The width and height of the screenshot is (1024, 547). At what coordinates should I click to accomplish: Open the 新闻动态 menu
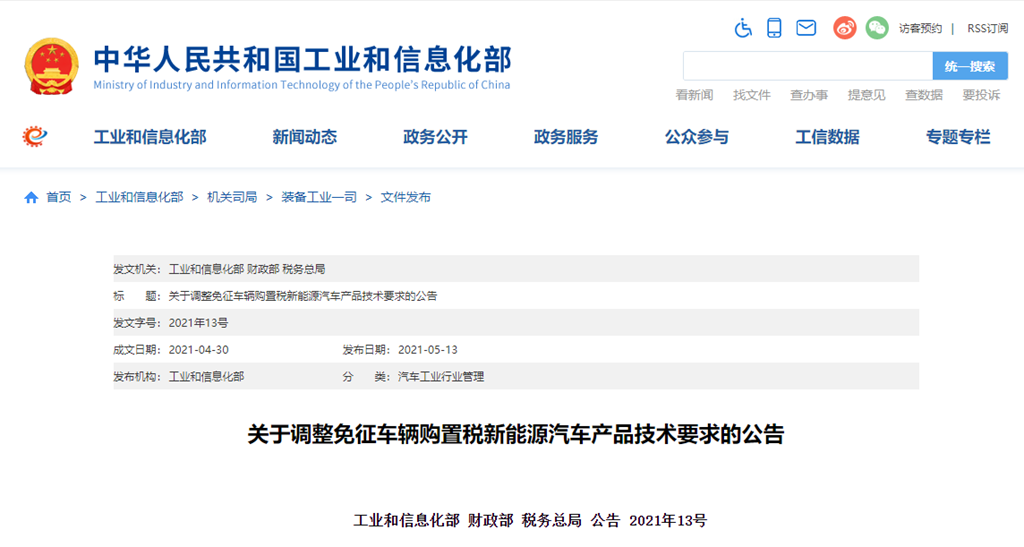tap(304, 137)
